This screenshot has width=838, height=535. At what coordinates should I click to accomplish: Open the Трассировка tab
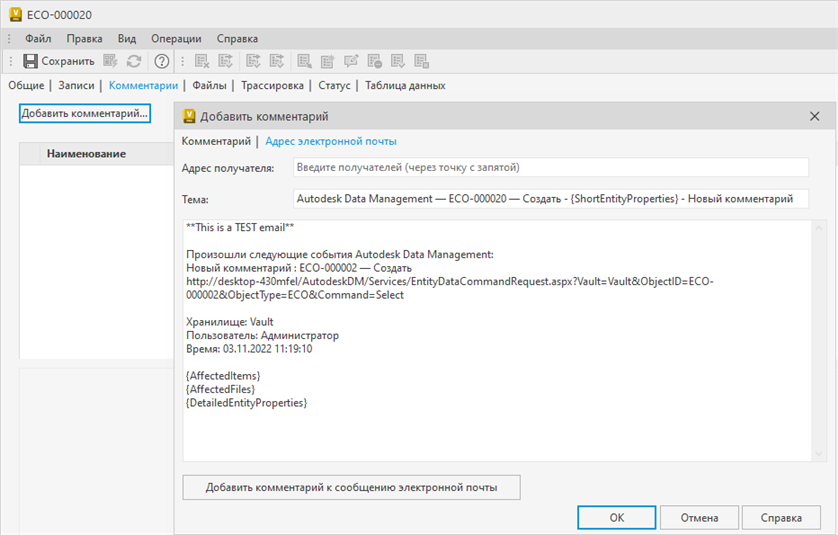272,86
